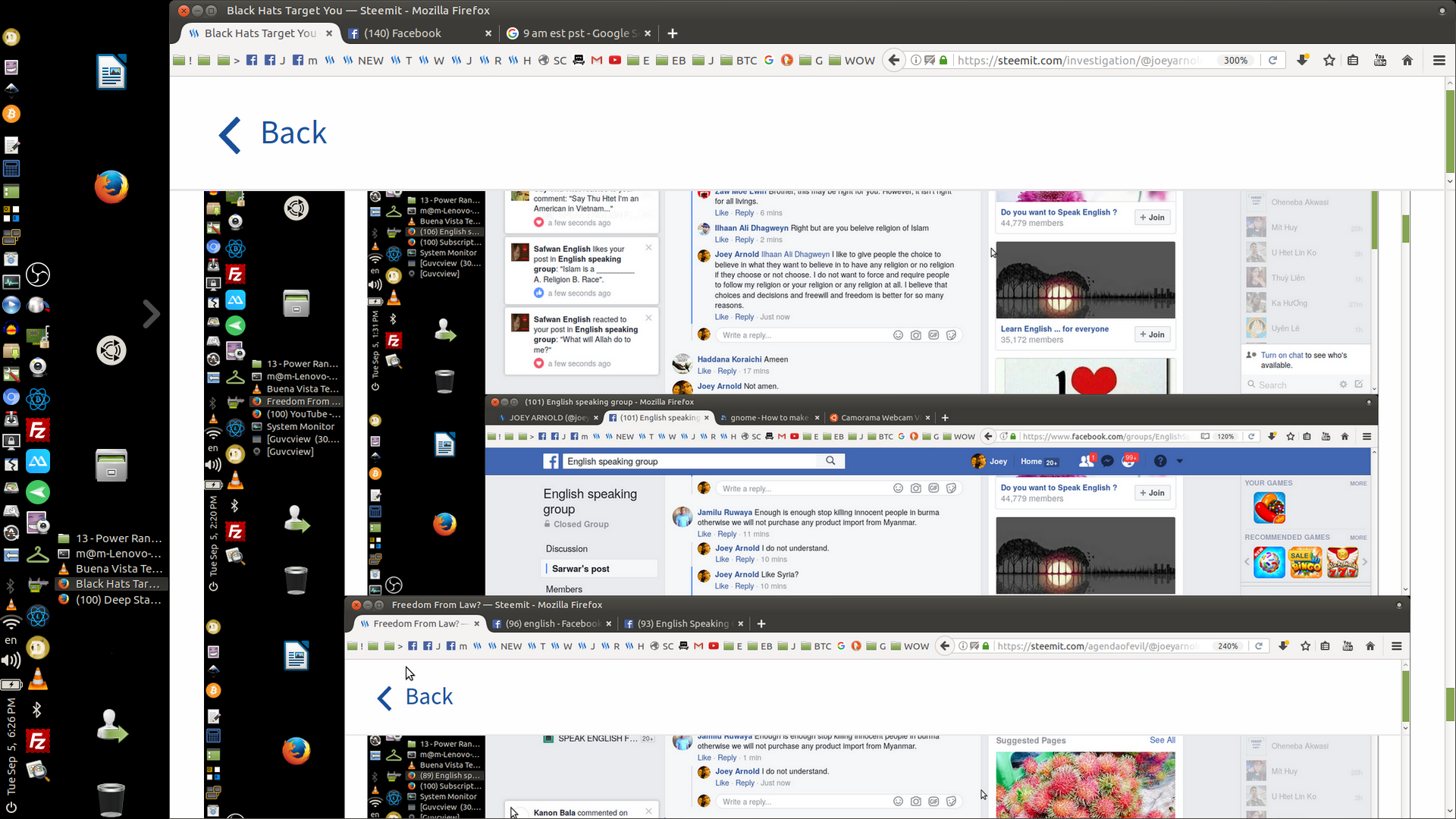The height and width of the screenshot is (819, 1456).
Task: Bookmark this page with the star beside 300%
Action: pos(1329,60)
